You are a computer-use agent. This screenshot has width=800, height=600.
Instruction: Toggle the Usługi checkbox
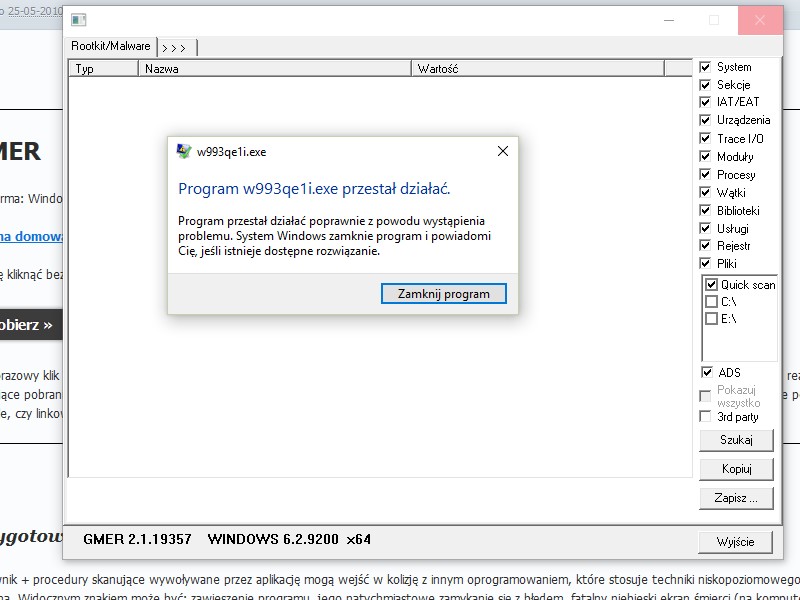(x=705, y=228)
